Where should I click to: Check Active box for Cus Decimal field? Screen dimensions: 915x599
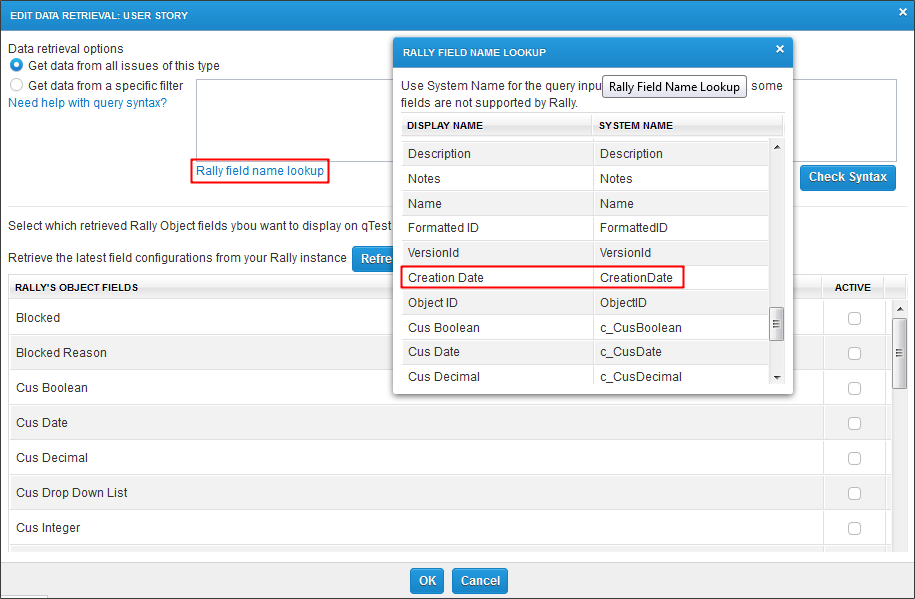(854, 458)
